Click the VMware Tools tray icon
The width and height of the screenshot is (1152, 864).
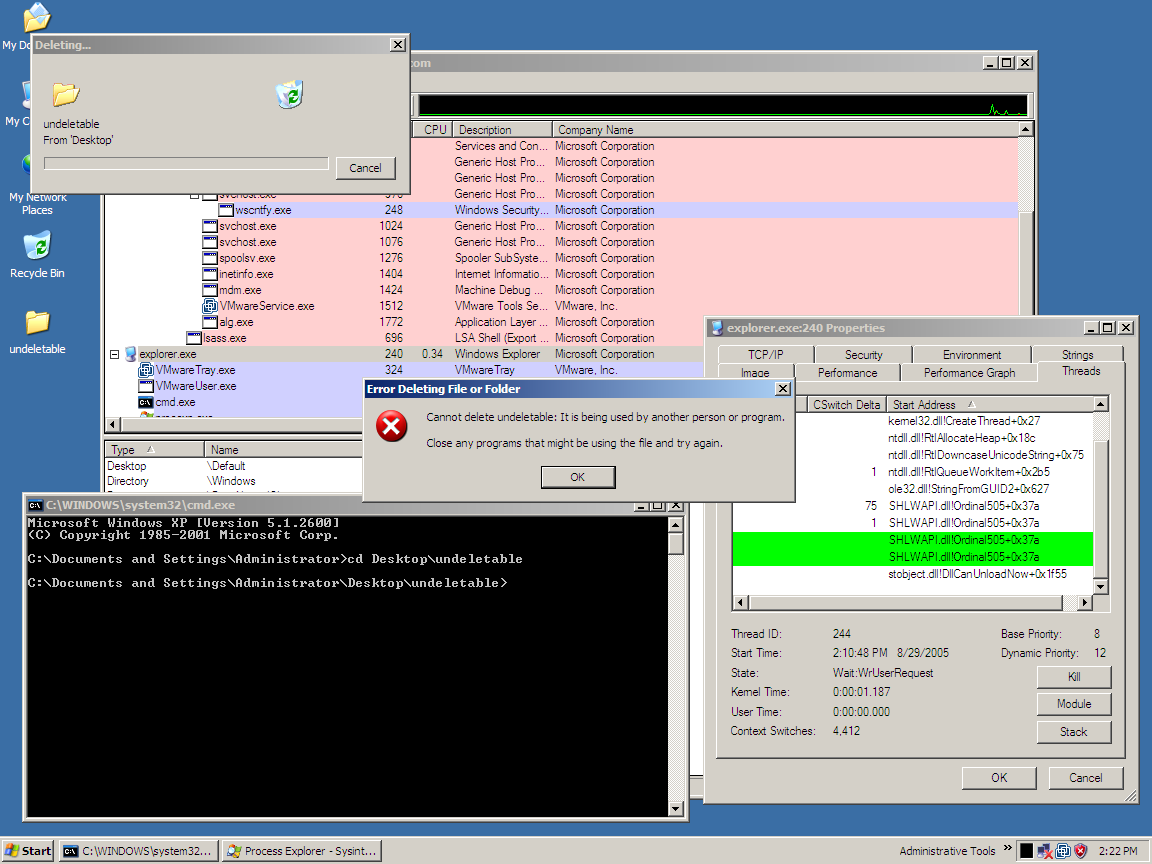coord(1062,851)
